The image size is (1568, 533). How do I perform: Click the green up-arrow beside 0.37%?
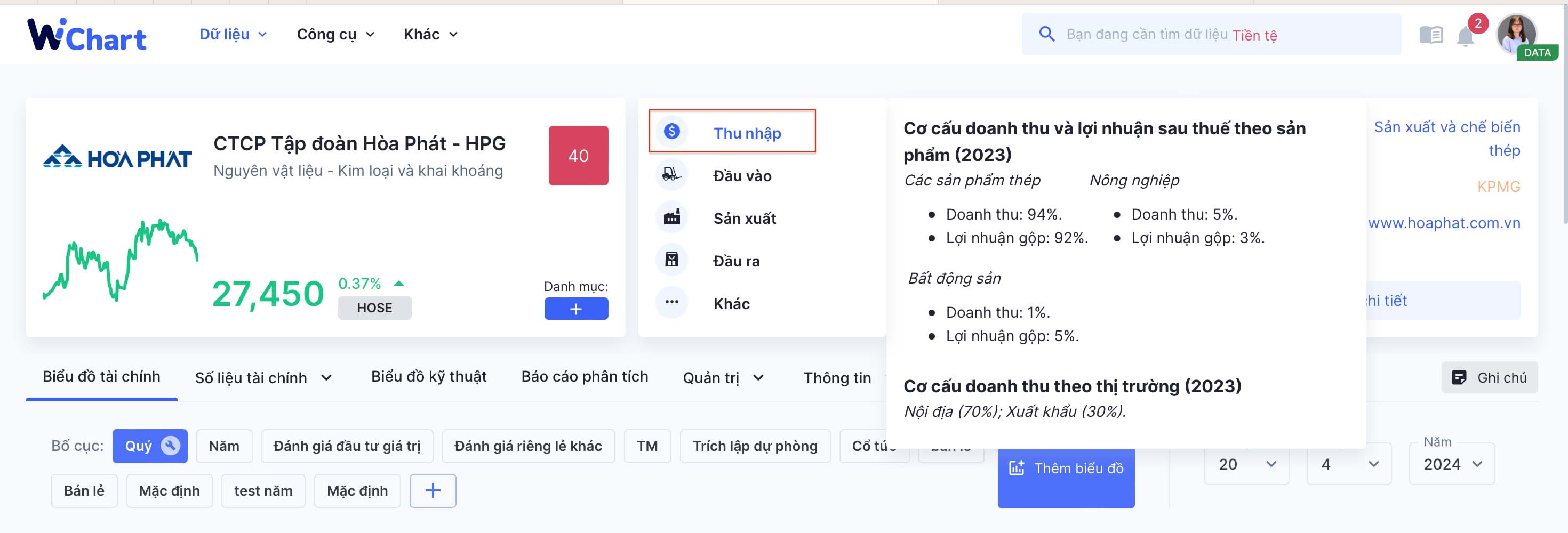(x=399, y=283)
